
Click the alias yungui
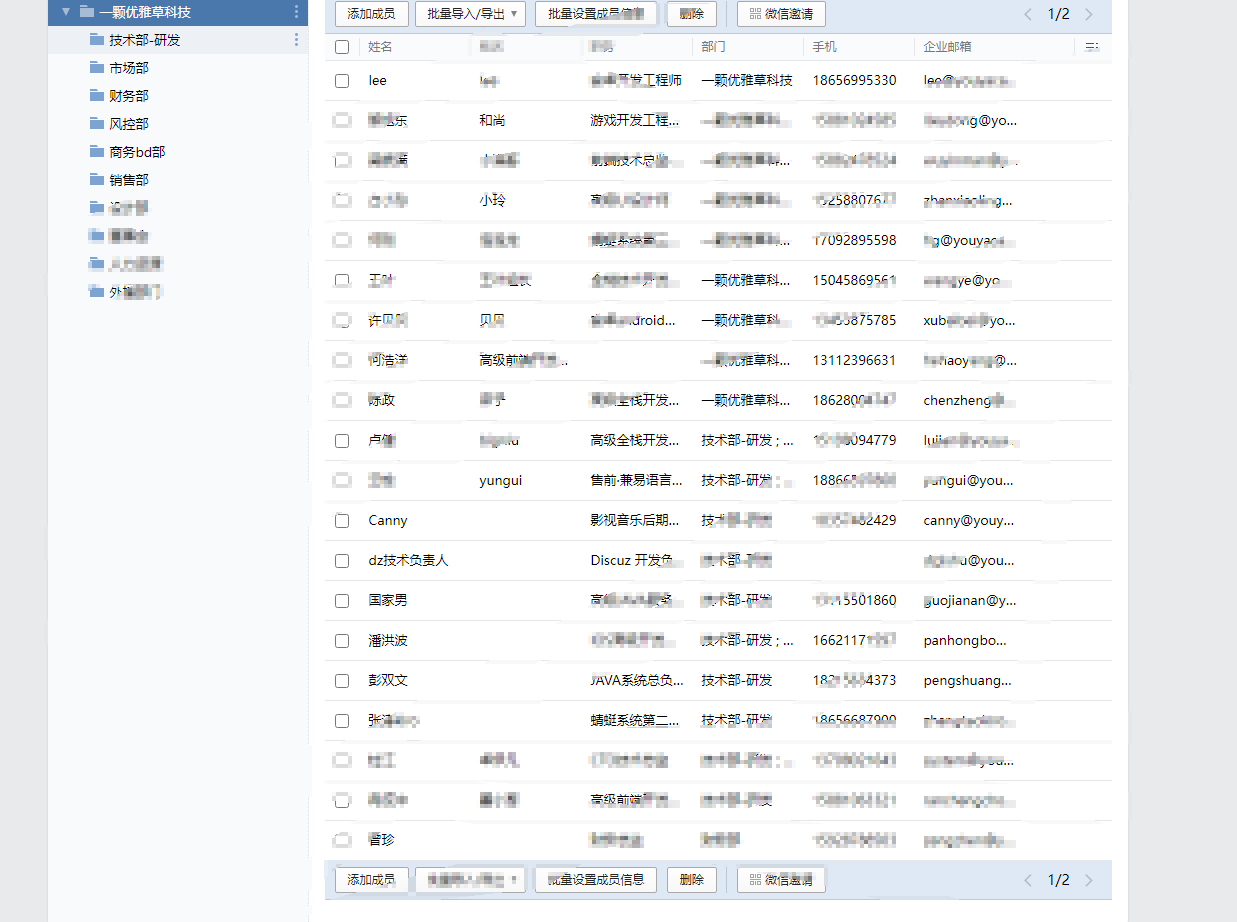tap(501, 480)
